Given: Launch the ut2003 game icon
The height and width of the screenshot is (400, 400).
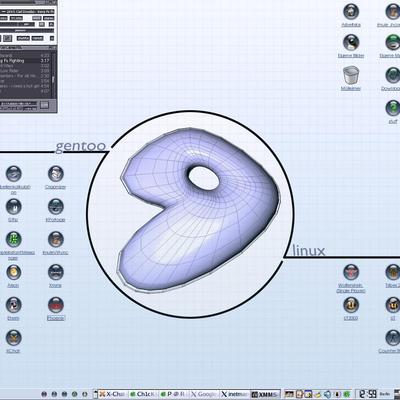Looking at the screenshot, I should (351, 305).
